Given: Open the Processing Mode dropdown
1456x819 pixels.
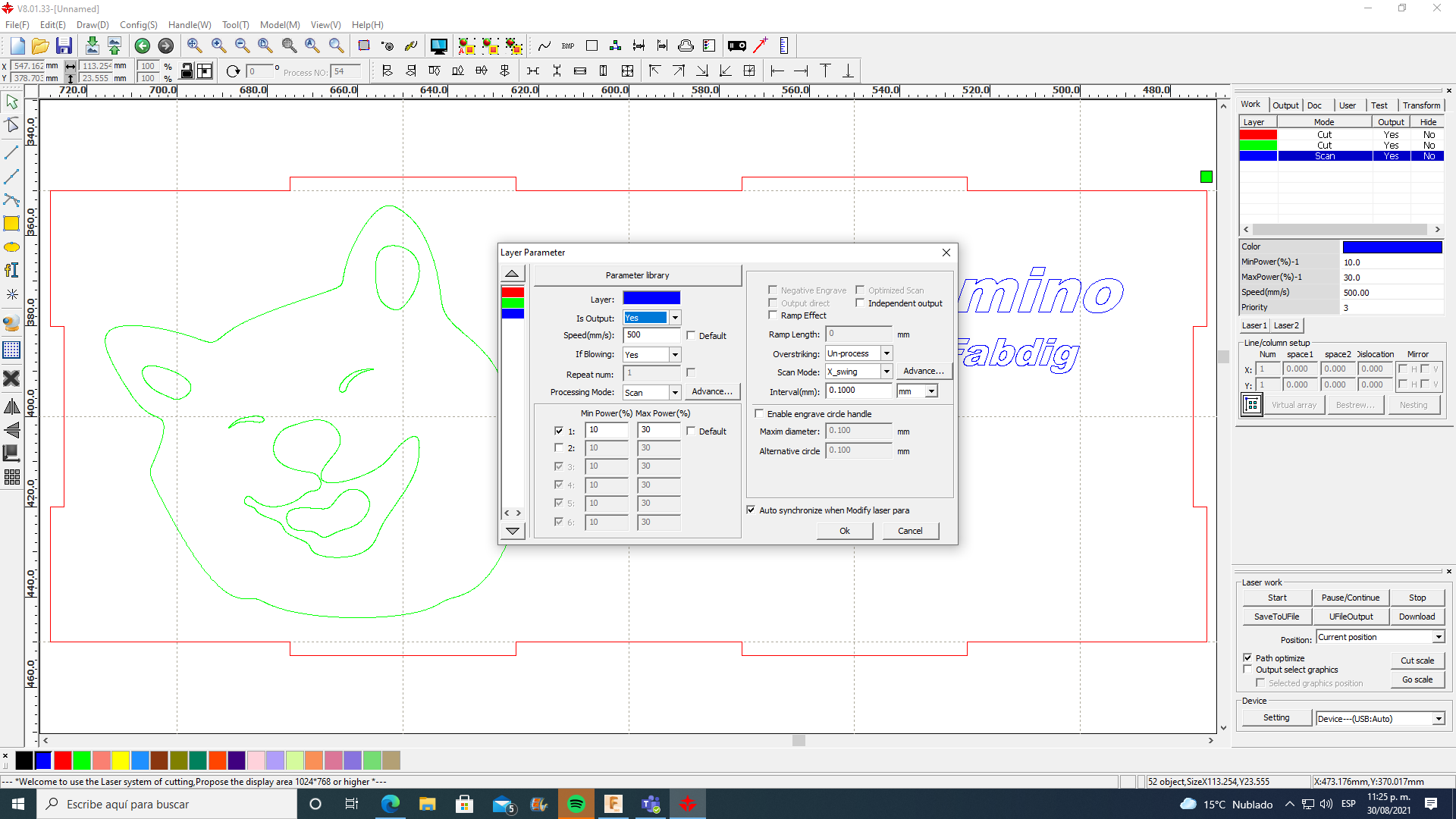Looking at the screenshot, I should [x=674, y=392].
